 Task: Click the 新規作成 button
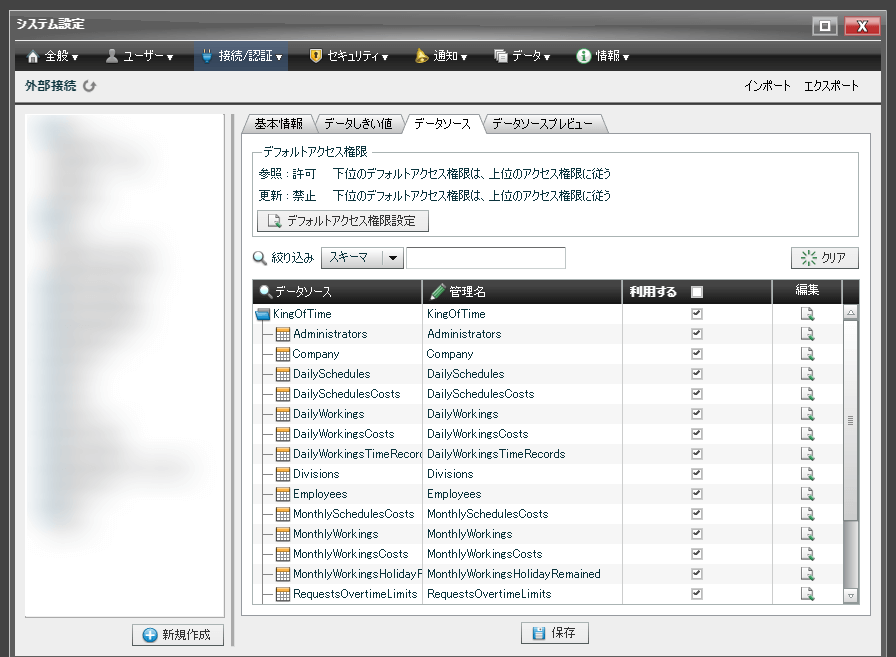coord(178,635)
